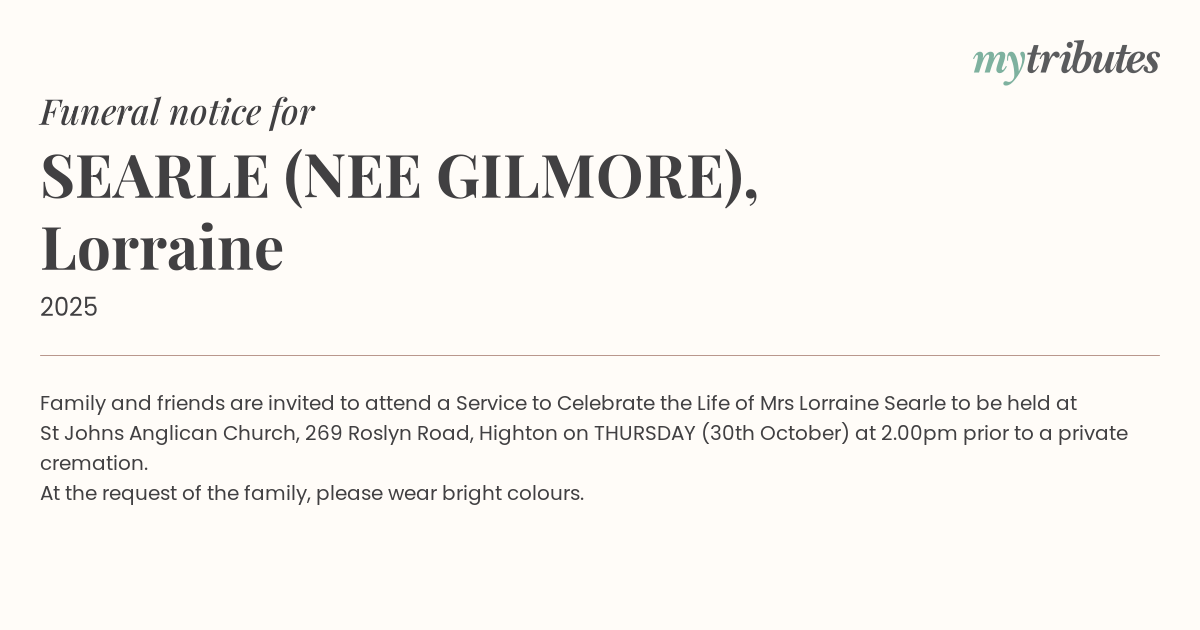
Task: Click the date "(30th October)"
Action: (x=775, y=433)
